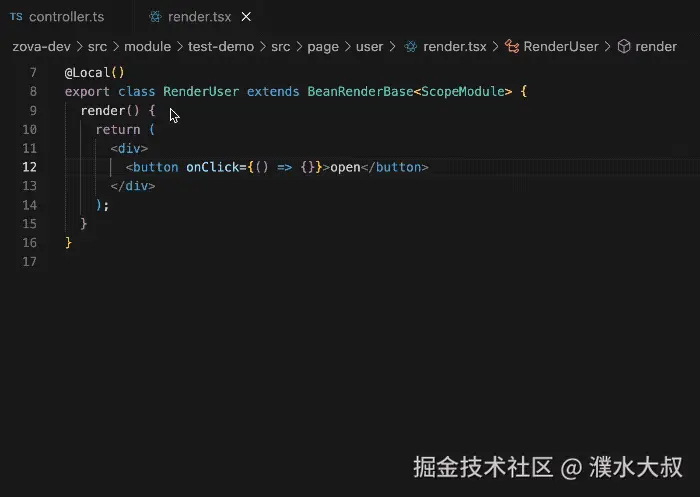
Task: Click yellow closing brace on line 16
Action: pos(68,242)
